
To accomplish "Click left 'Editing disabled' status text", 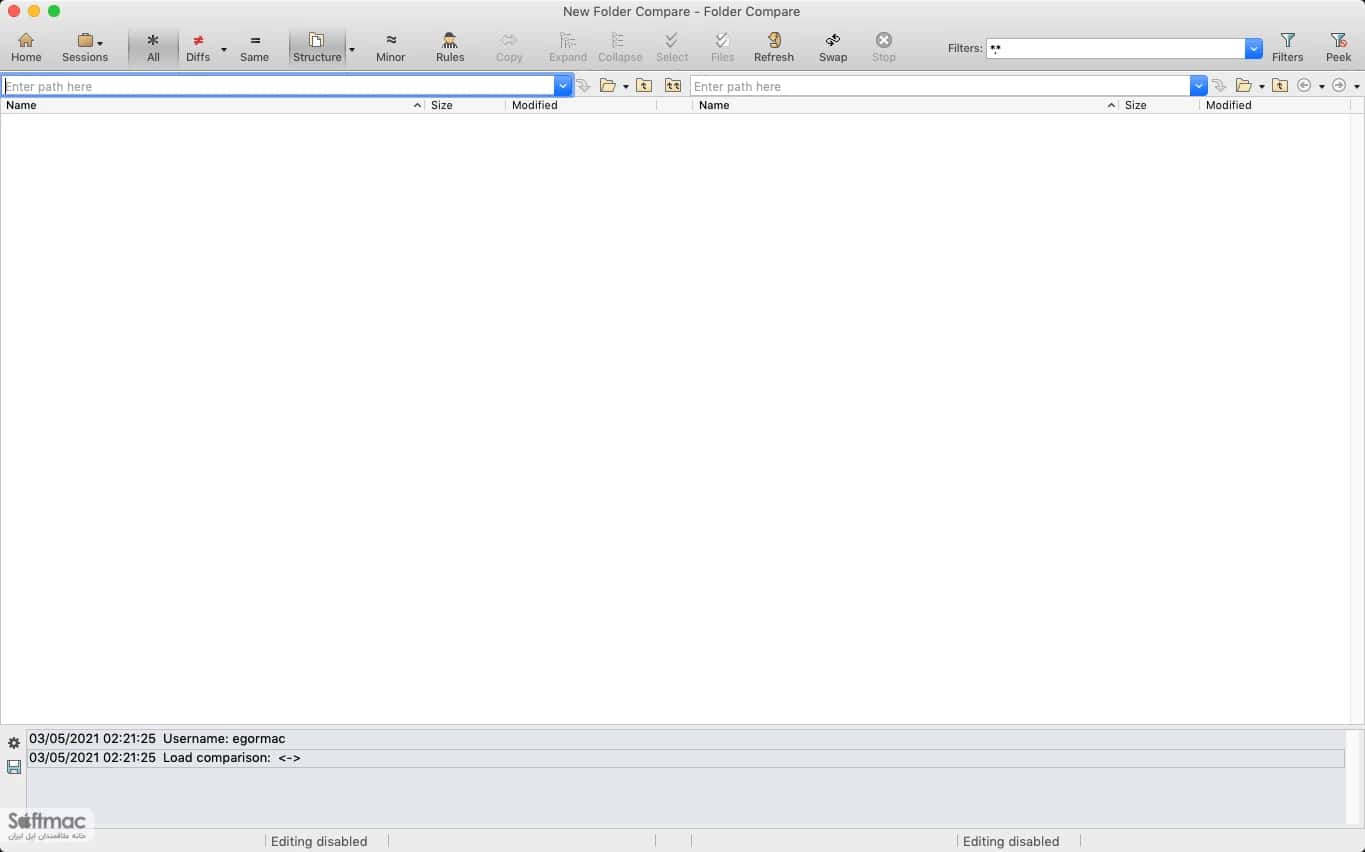I will pos(319,841).
